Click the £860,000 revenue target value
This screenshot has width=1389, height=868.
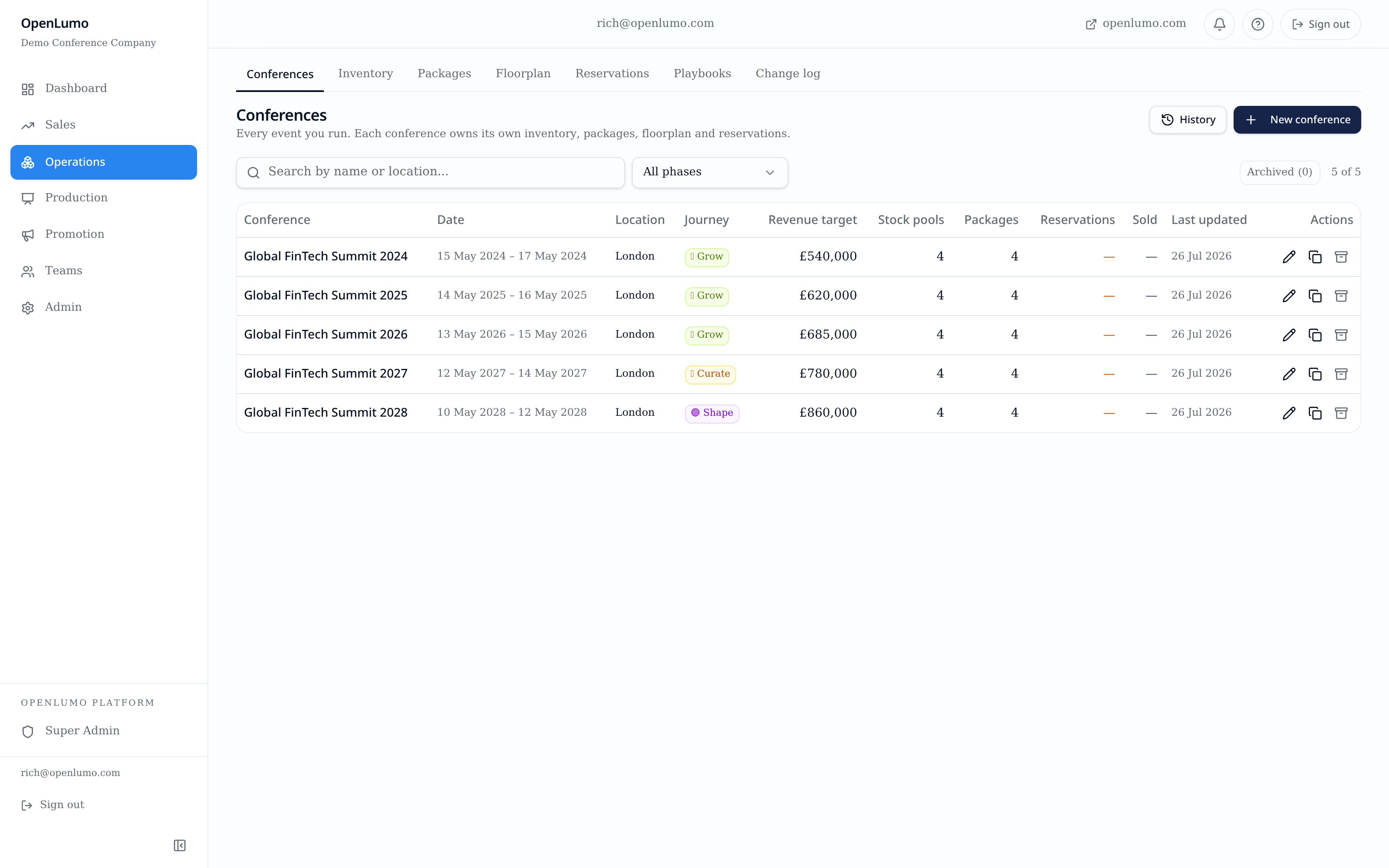[x=828, y=412]
